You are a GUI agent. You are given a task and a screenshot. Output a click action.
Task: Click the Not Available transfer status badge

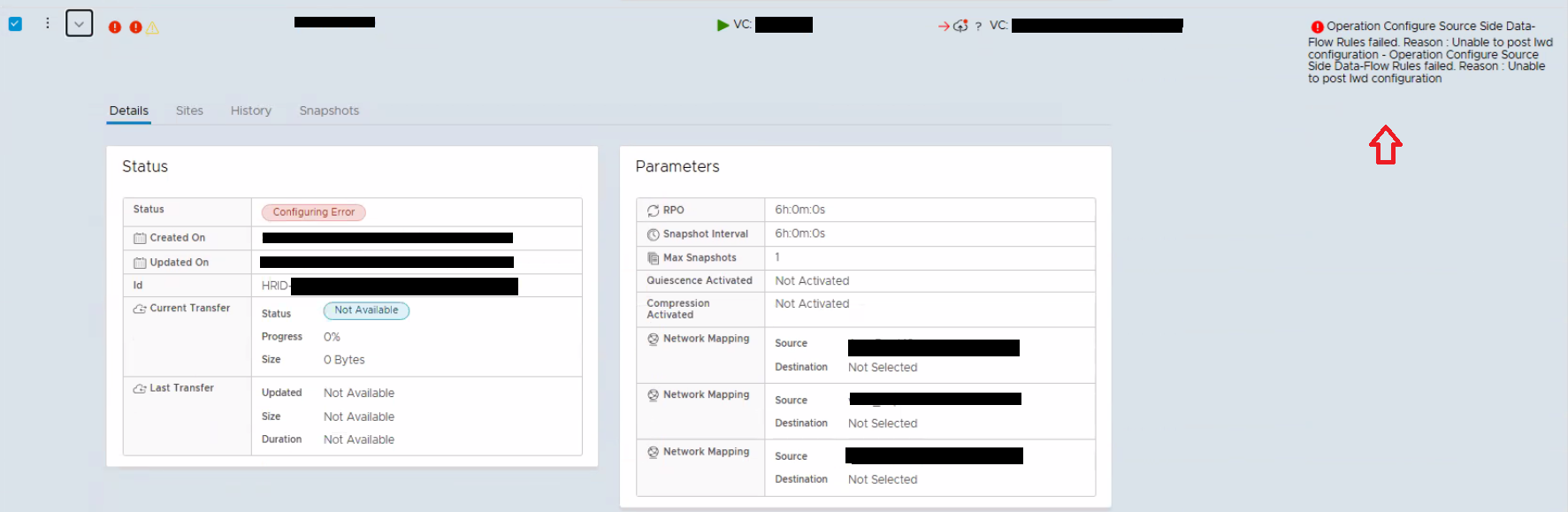point(366,310)
